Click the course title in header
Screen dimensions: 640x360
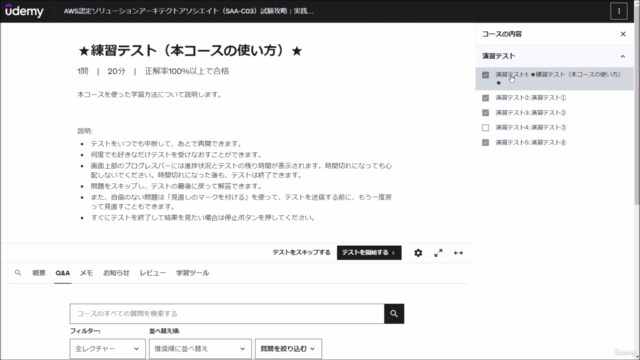click(189, 11)
